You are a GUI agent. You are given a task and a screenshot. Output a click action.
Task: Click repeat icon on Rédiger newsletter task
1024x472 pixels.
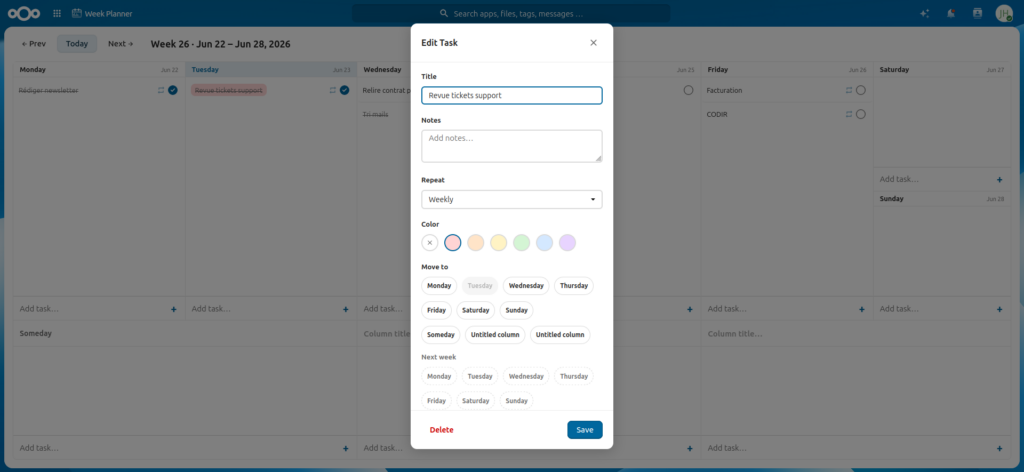coord(161,90)
